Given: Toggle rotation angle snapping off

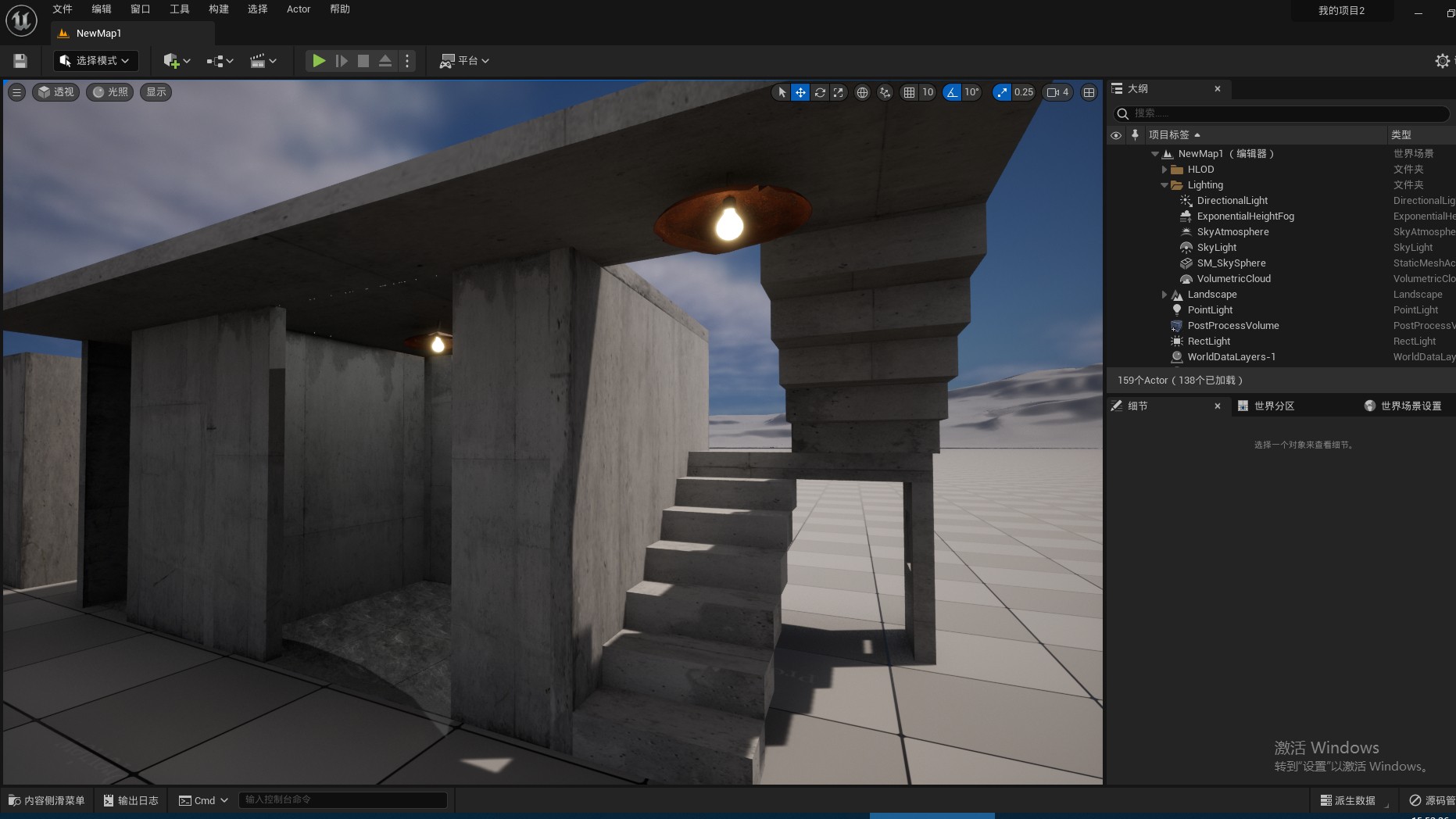Looking at the screenshot, I should (x=952, y=92).
